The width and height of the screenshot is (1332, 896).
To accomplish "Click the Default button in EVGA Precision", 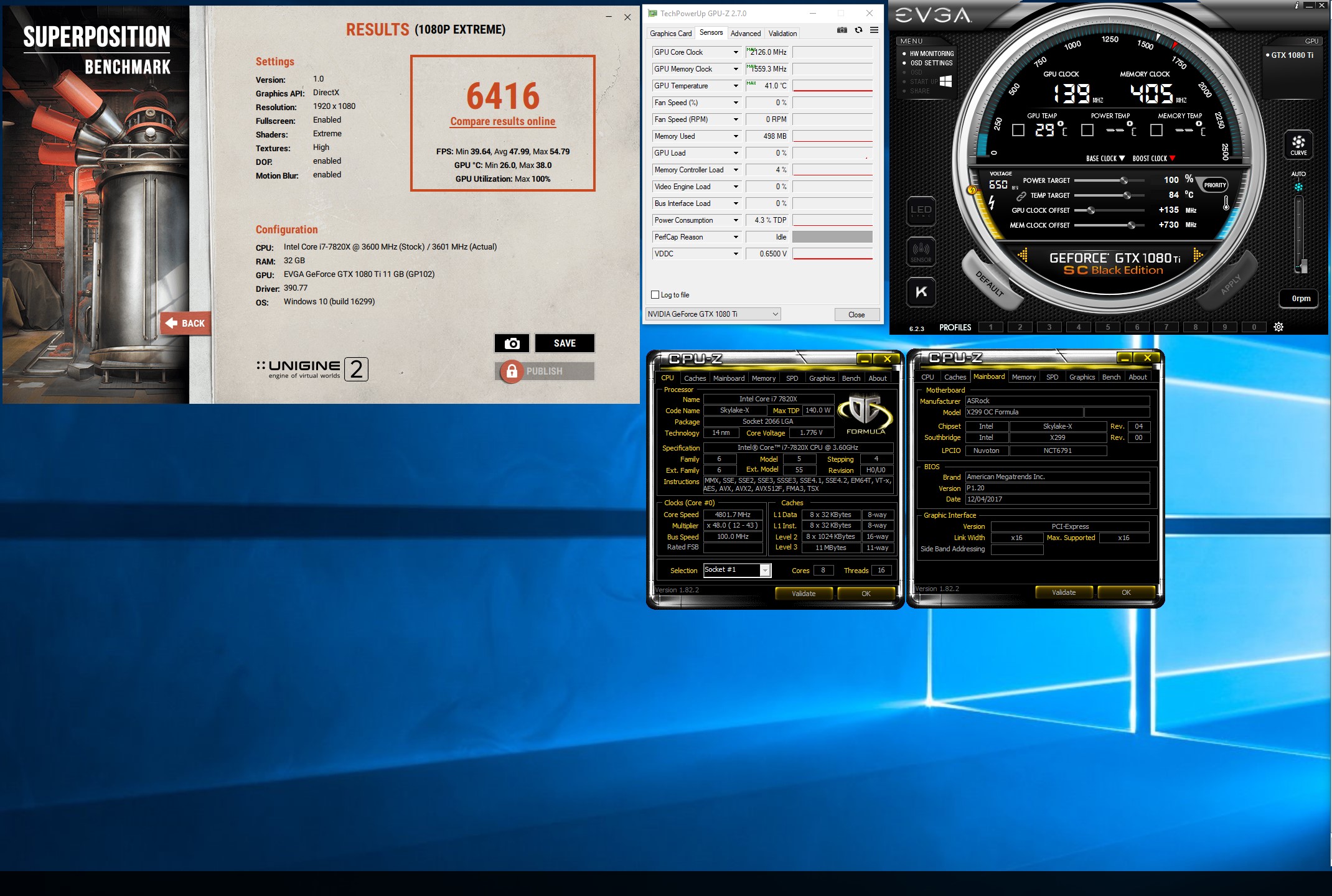I will coord(990,284).
